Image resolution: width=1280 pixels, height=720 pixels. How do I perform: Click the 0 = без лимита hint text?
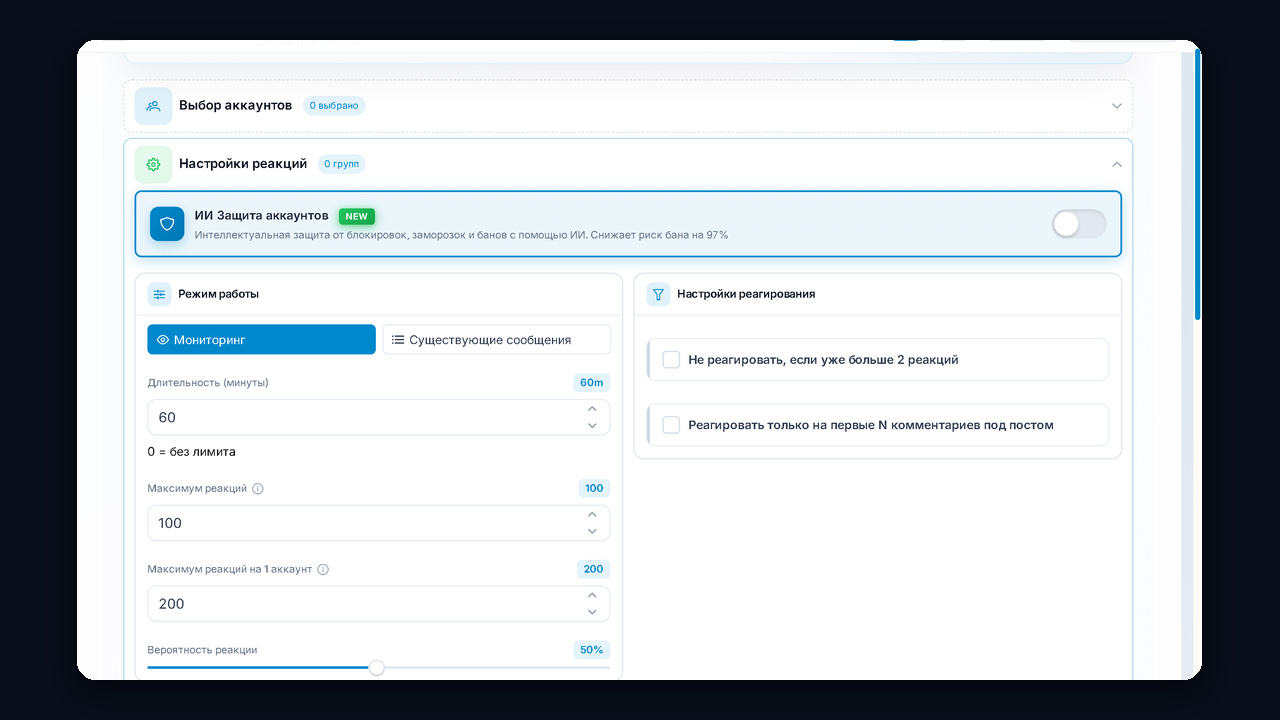(192, 452)
